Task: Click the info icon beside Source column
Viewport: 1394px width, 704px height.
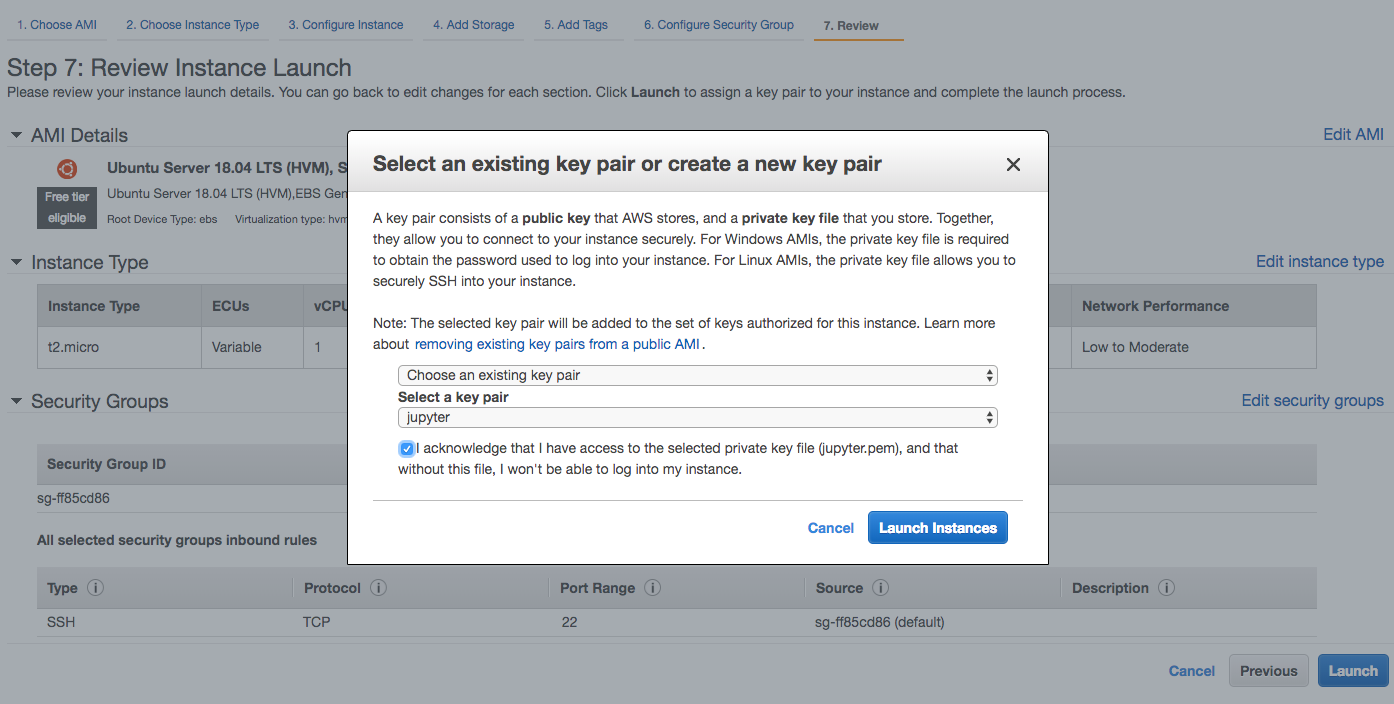Action: 880,588
